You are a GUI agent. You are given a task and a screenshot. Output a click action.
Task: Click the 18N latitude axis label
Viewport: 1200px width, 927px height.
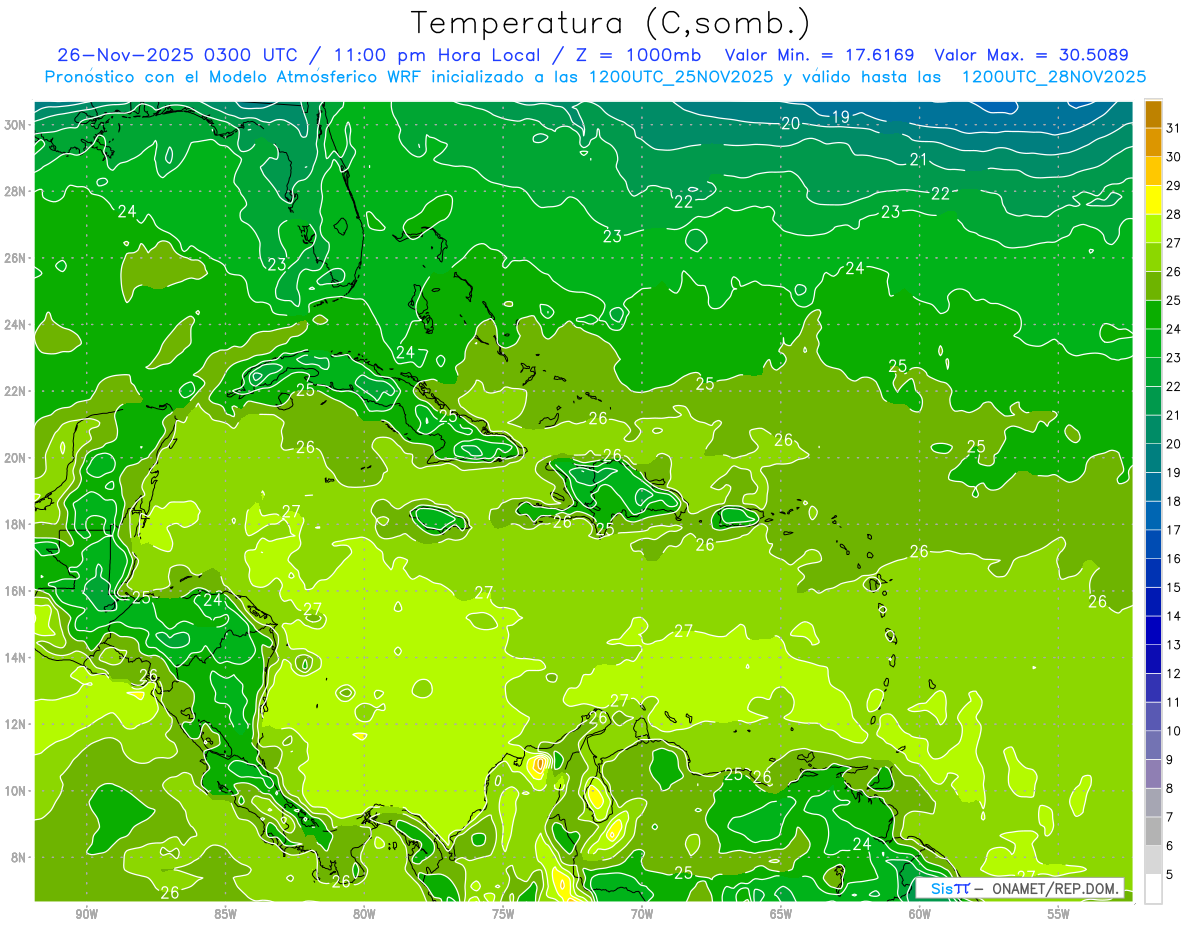[x=15, y=524]
